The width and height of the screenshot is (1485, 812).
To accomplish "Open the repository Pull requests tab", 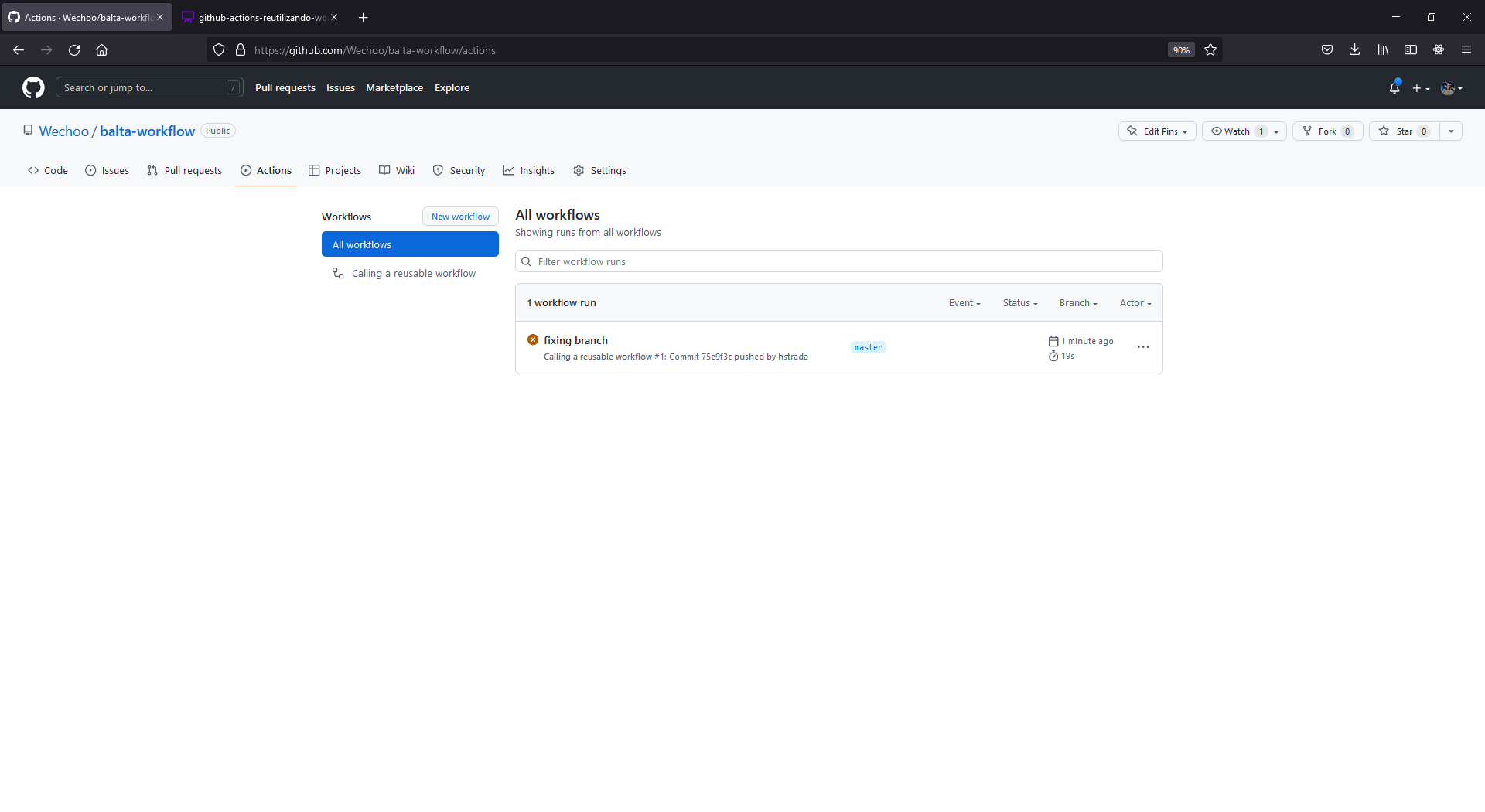I will pyautogui.click(x=185, y=171).
